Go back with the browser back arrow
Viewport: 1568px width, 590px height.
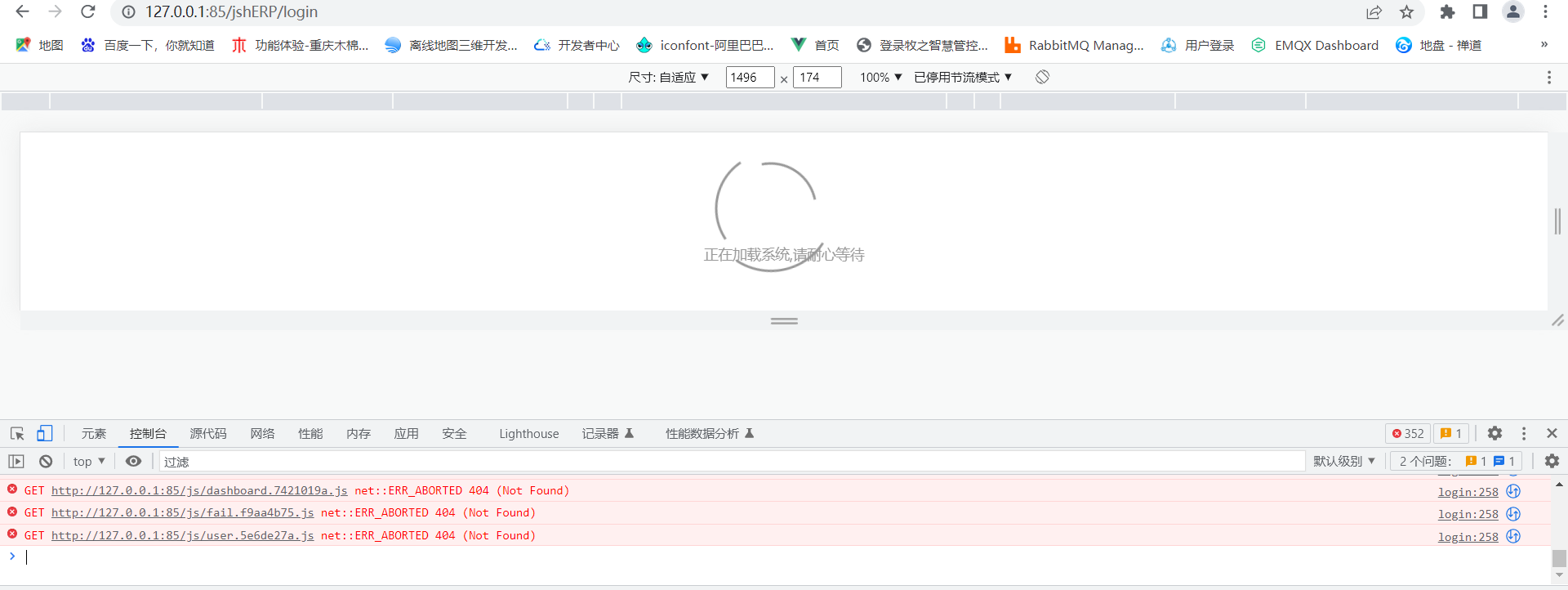22,11
